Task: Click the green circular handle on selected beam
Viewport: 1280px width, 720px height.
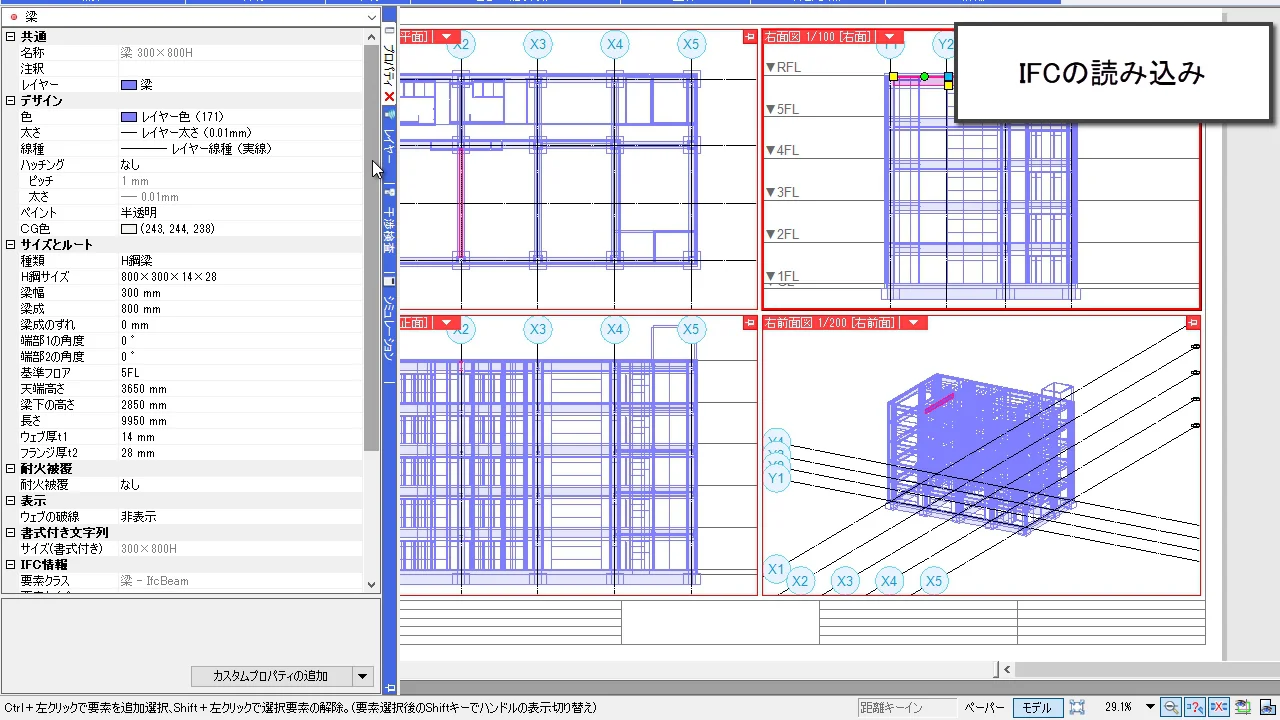Action: (x=924, y=76)
